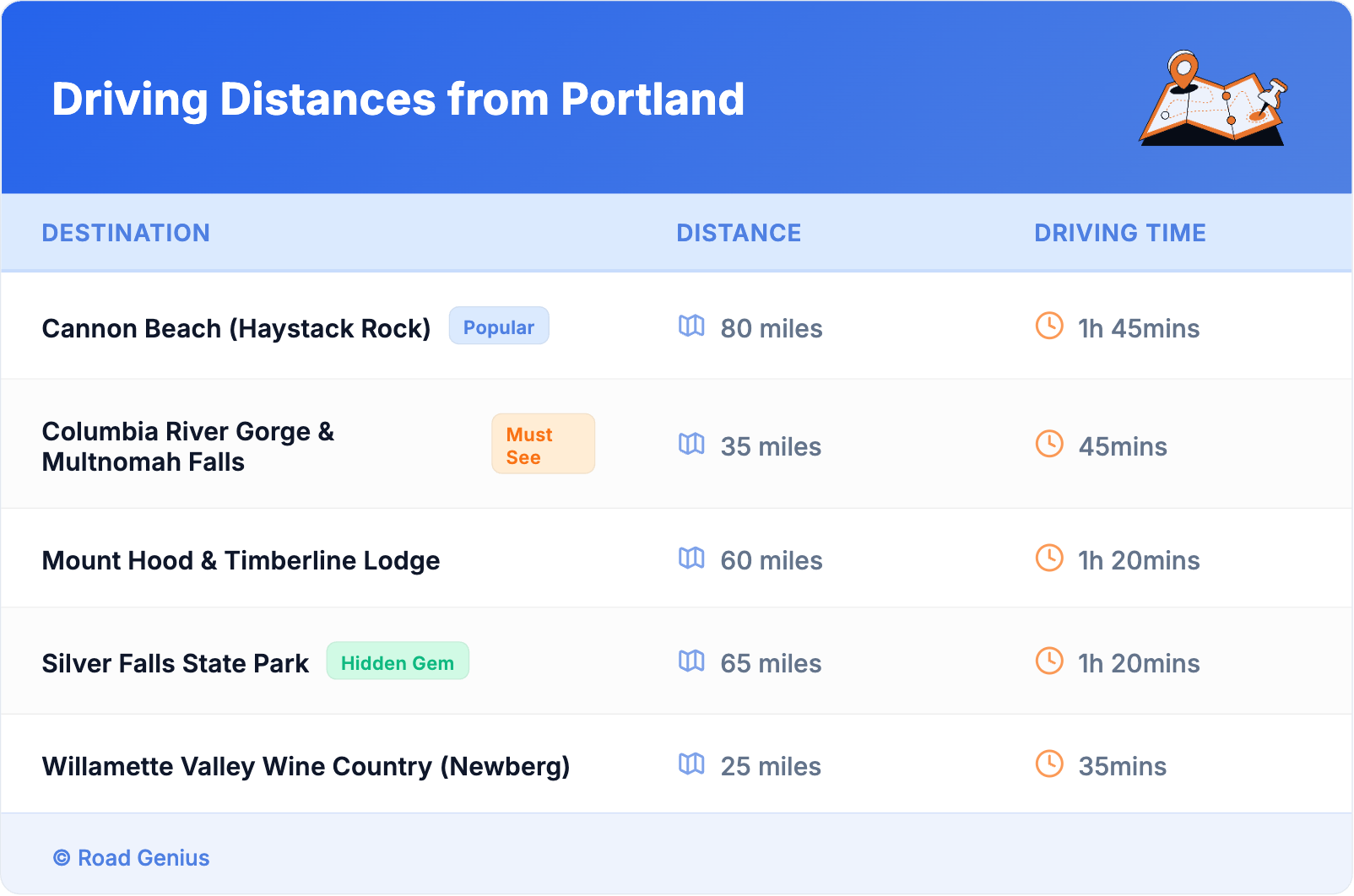
Task: Click the map icon beside 80 miles
Action: coord(691,326)
